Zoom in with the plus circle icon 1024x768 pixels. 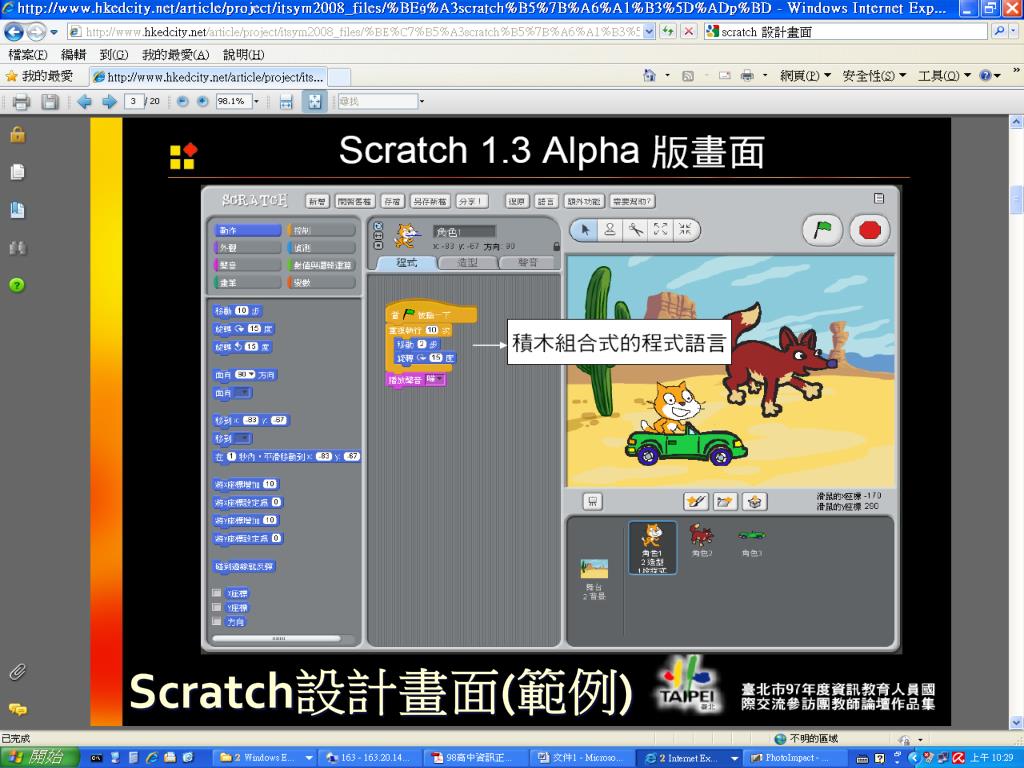203,101
